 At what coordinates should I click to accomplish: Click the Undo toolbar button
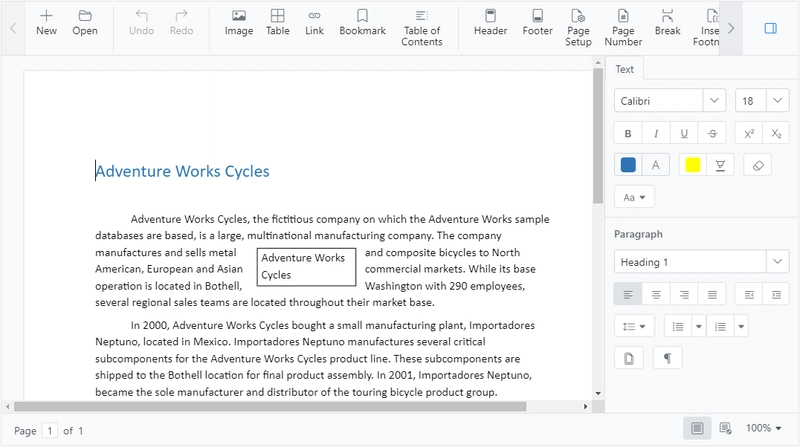(141, 23)
